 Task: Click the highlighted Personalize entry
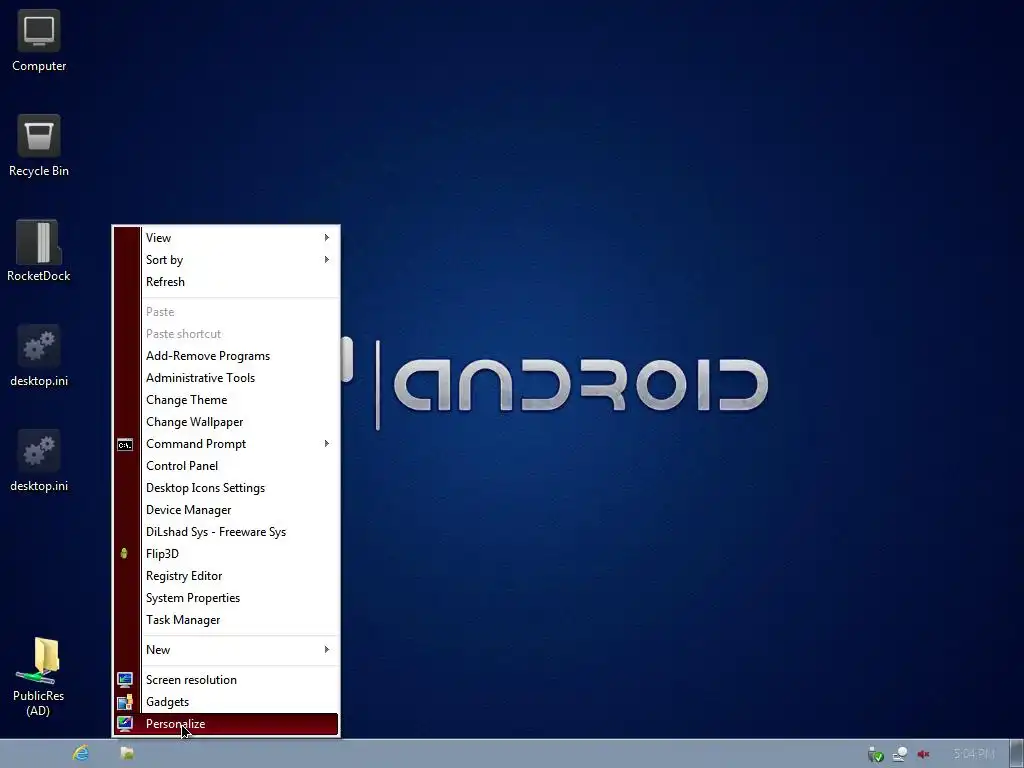226,724
